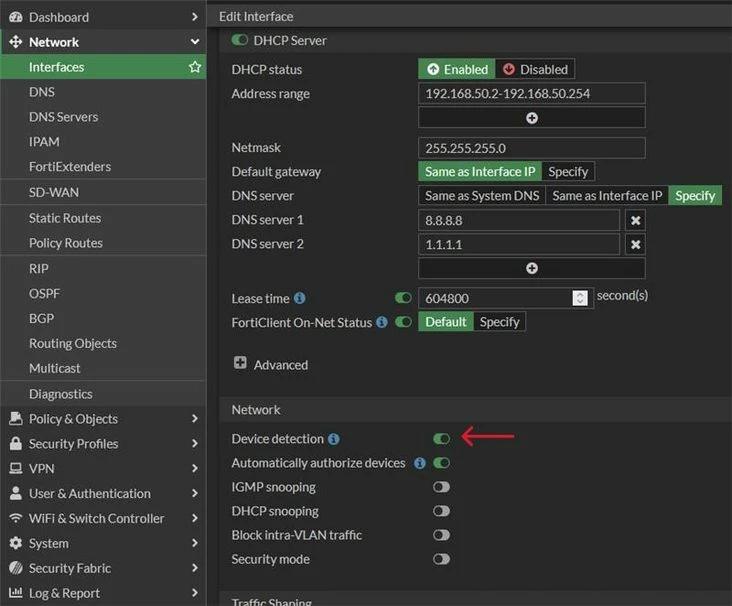Screen dimensions: 732x606
Task: Toggle Automatically authorize devices off
Action: (x=441, y=463)
